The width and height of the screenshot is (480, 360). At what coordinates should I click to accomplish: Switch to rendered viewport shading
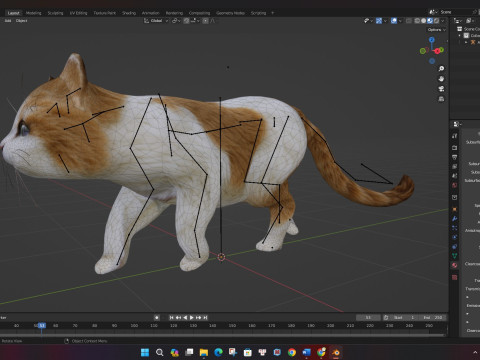[436, 21]
